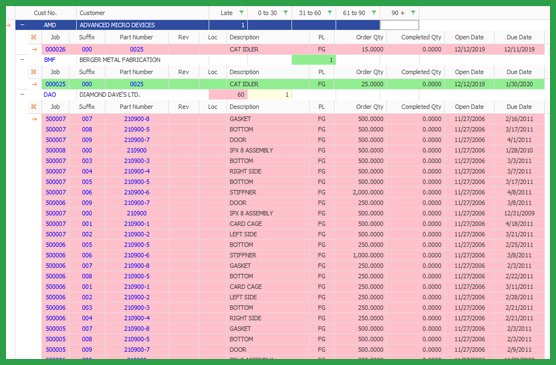
Task: Open customer link BMF
Action: click(x=50, y=60)
